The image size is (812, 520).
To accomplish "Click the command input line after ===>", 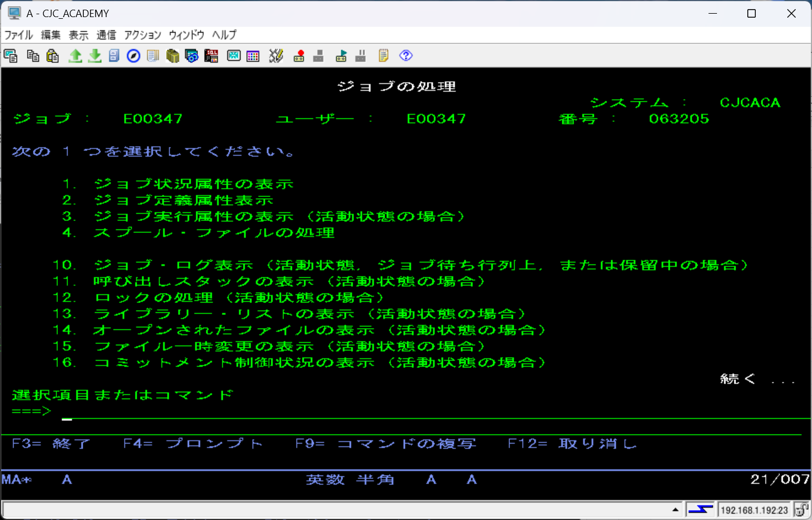I will click(436, 412).
